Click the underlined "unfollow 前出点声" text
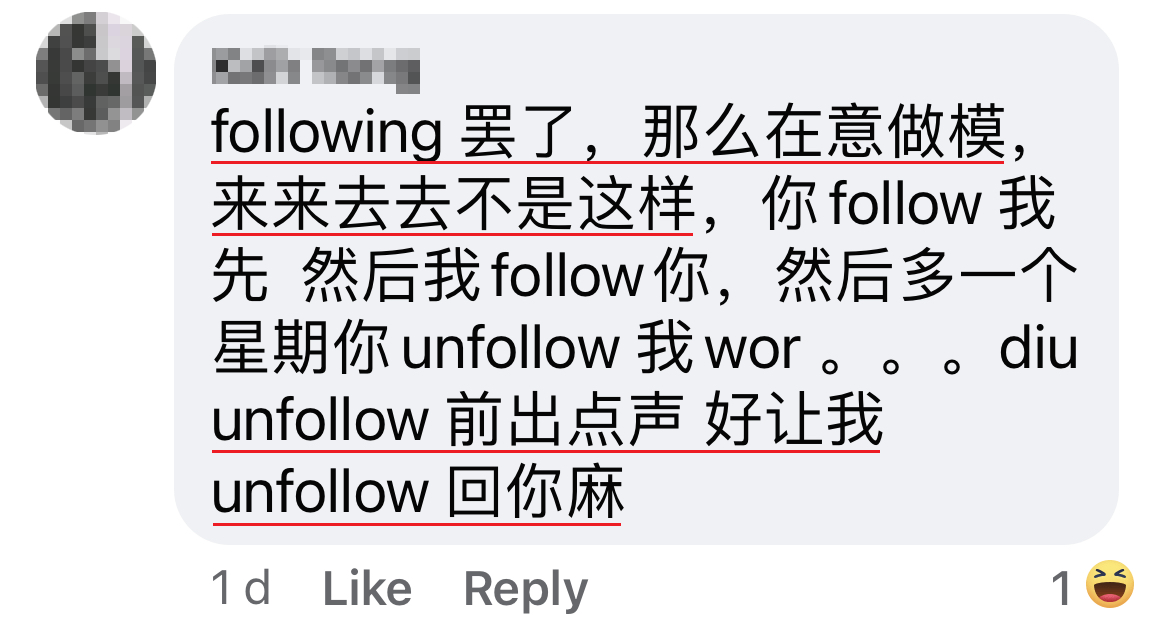The width and height of the screenshot is (1170, 627). 447,420
